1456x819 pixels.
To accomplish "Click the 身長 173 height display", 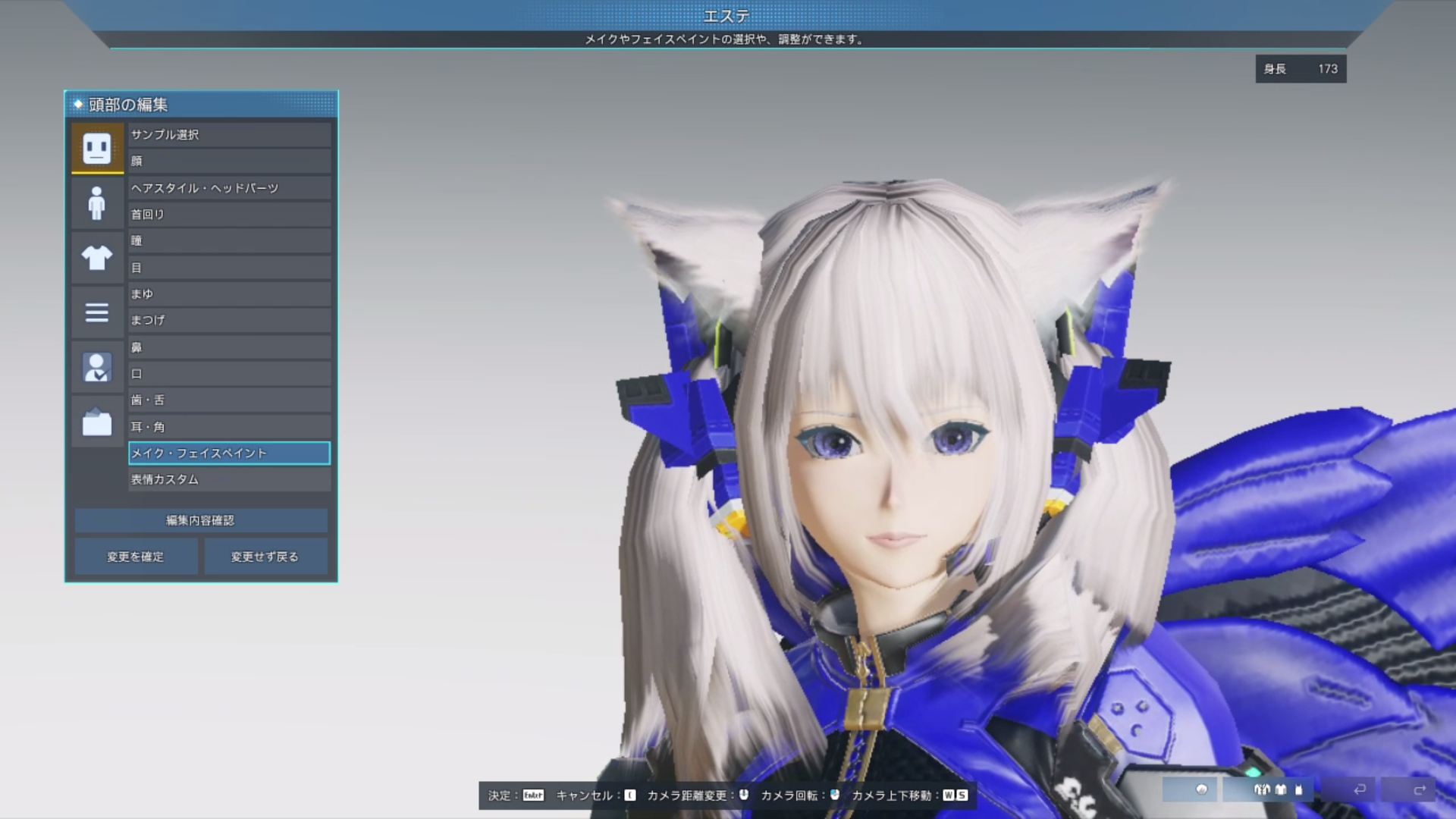I will [x=1300, y=69].
